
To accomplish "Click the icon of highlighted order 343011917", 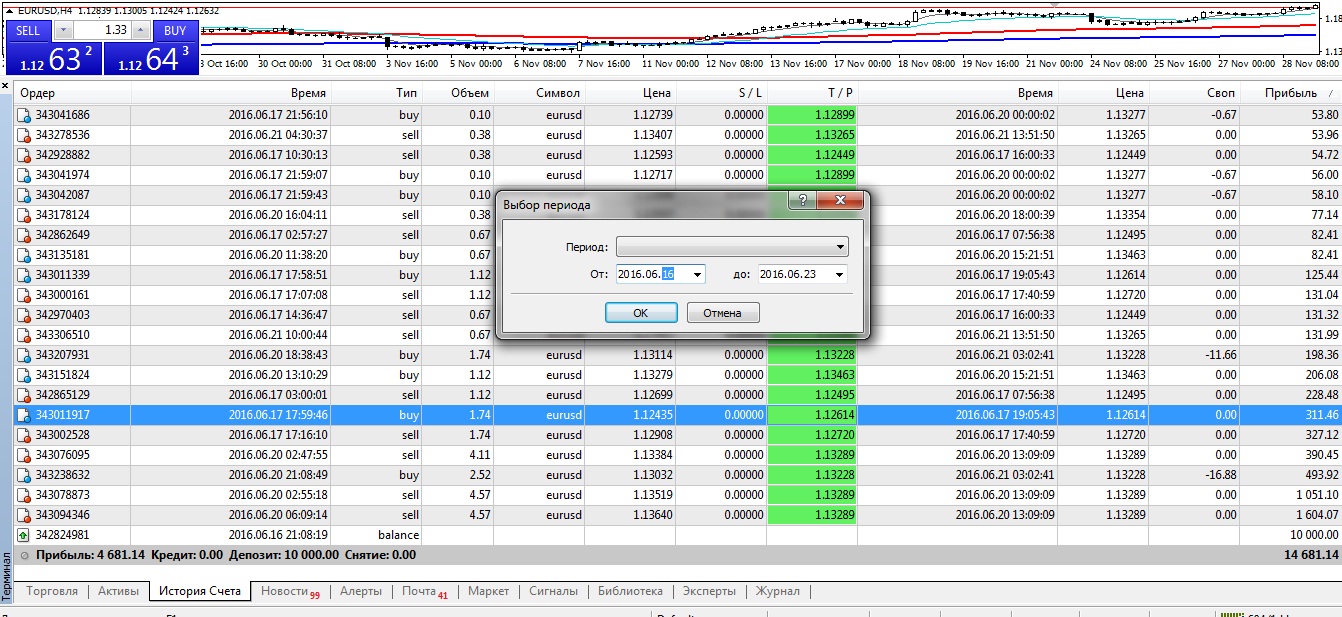I will point(24,415).
